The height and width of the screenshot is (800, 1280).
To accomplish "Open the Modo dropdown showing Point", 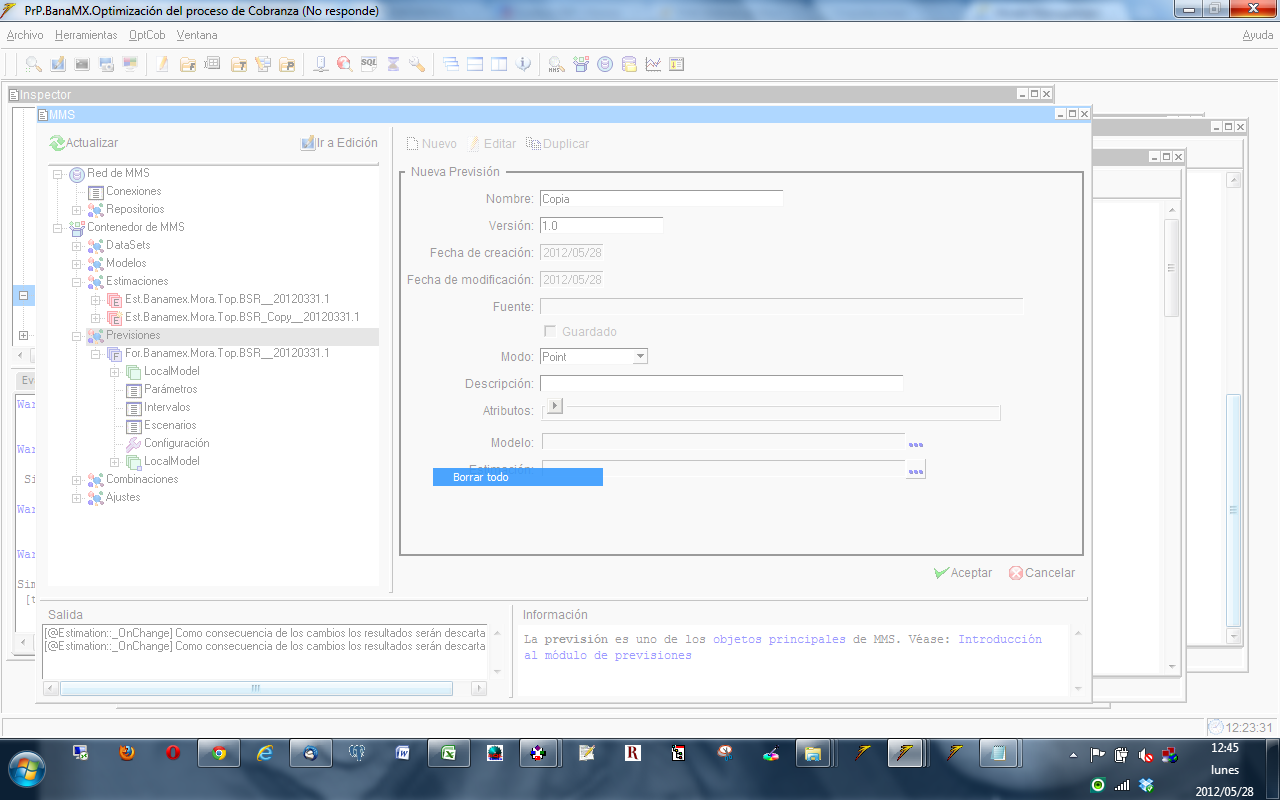I will [x=640, y=357].
